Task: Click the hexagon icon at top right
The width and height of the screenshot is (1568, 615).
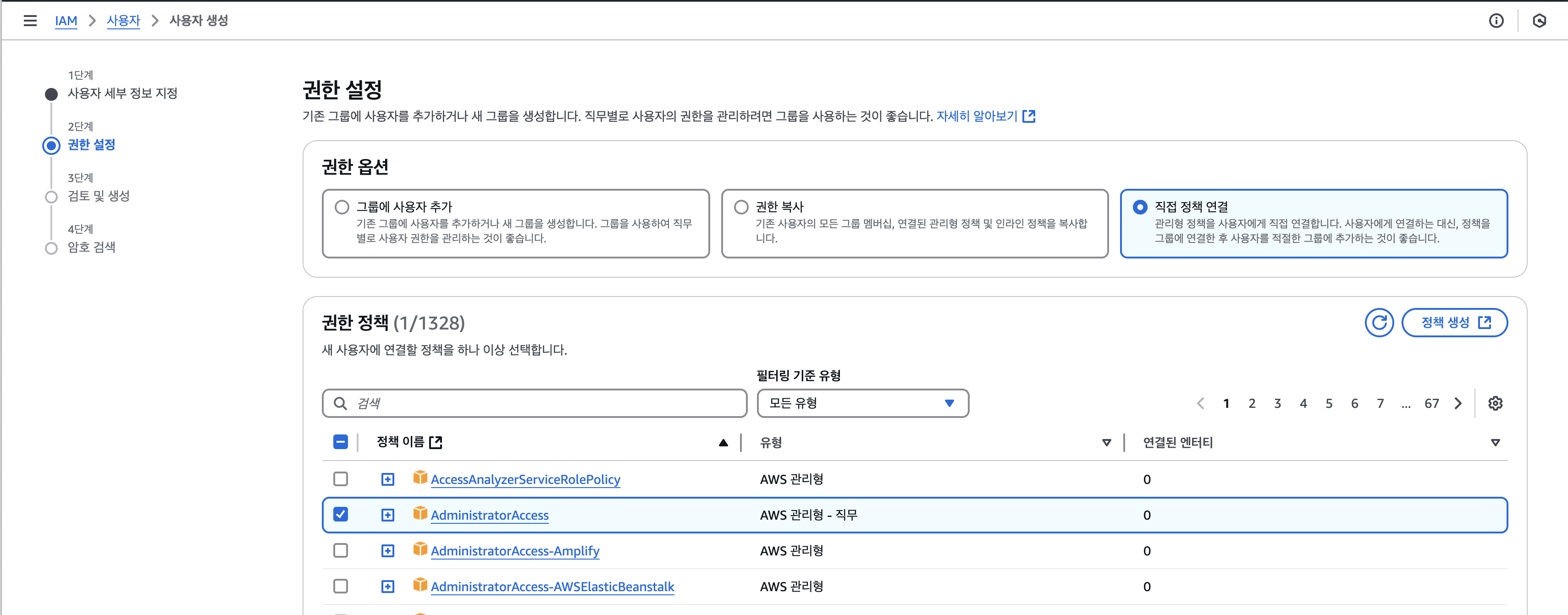Action: [x=1539, y=21]
